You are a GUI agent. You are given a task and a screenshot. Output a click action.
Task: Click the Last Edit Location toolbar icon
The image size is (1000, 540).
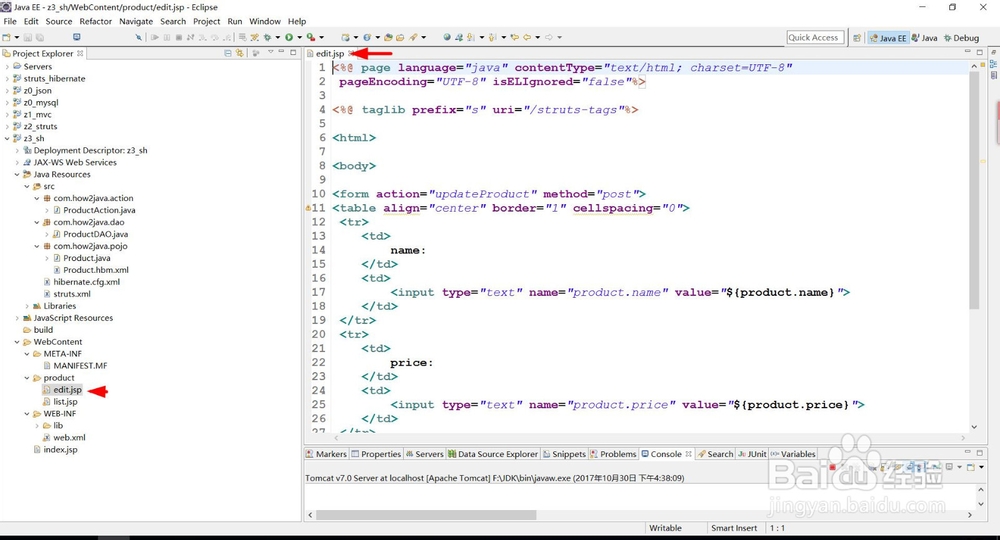pyautogui.click(x=514, y=37)
